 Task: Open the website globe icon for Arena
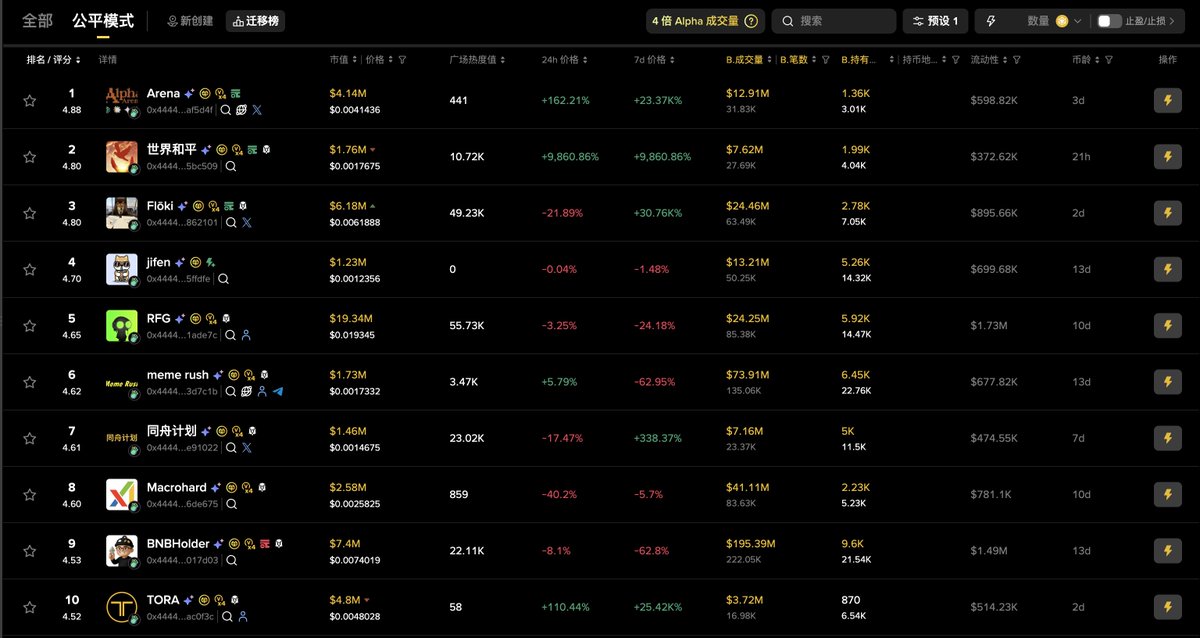(x=241, y=110)
